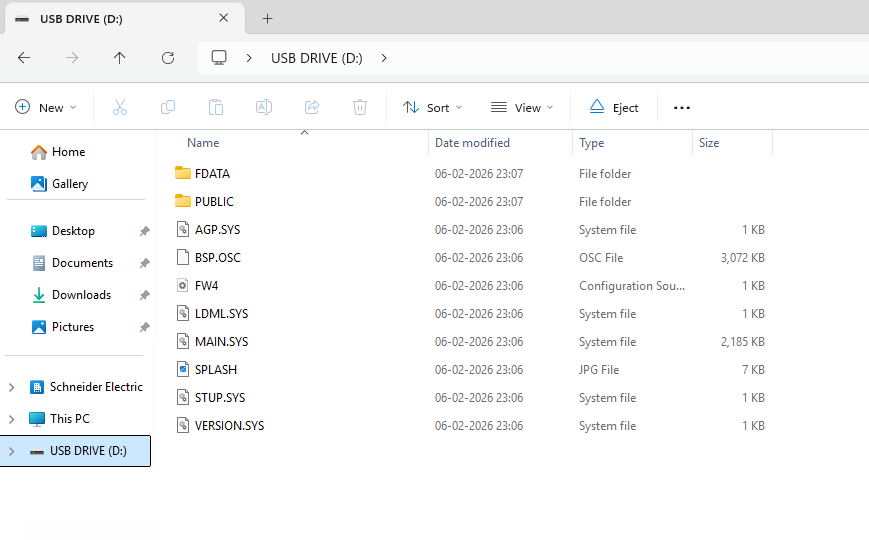Refresh the folder view

pos(168,58)
